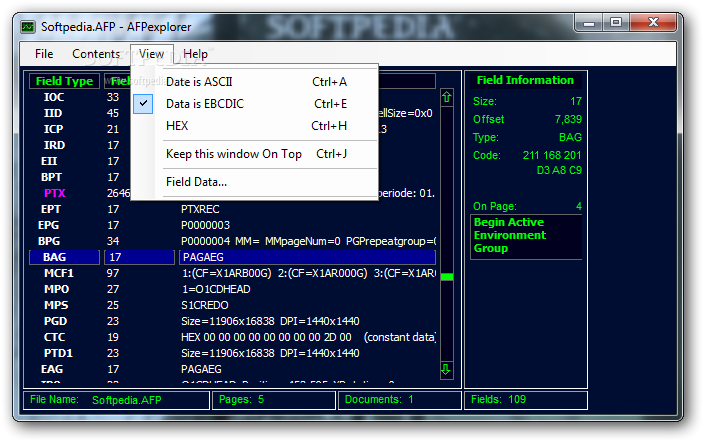Viewport: 704px width, 442px height.
Task: Click the highlighted BAG field type
Action: point(64,257)
